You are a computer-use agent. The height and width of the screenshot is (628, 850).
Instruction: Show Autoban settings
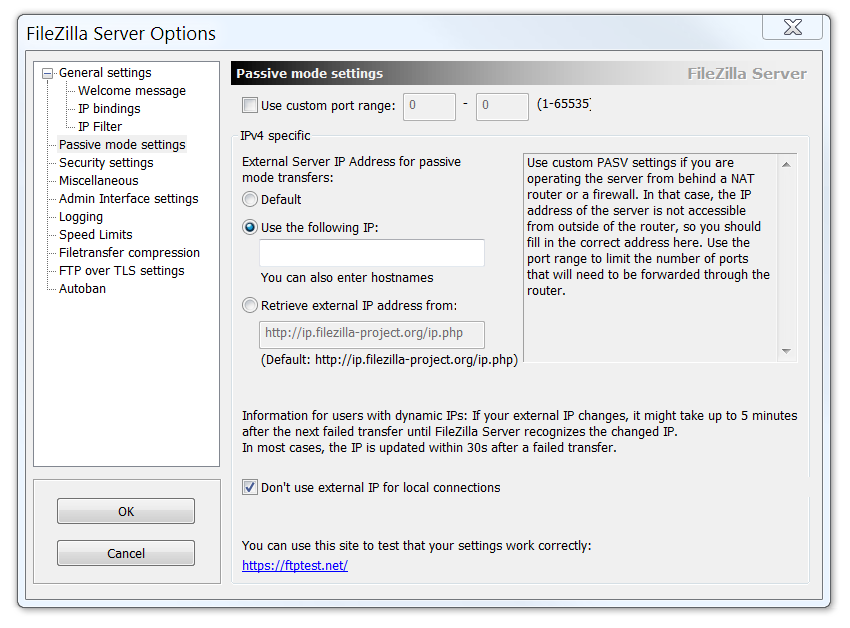click(x=82, y=288)
